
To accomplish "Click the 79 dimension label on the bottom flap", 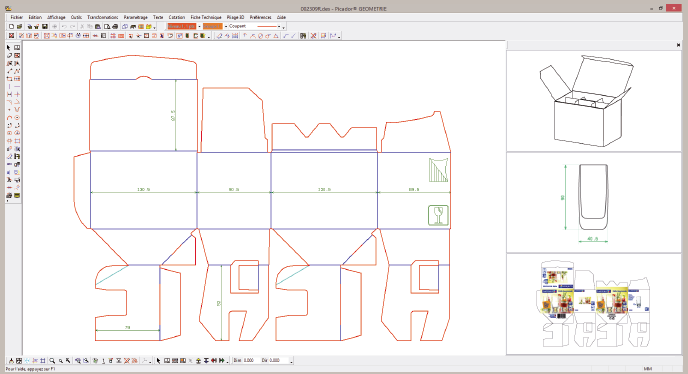I will click(128, 327).
